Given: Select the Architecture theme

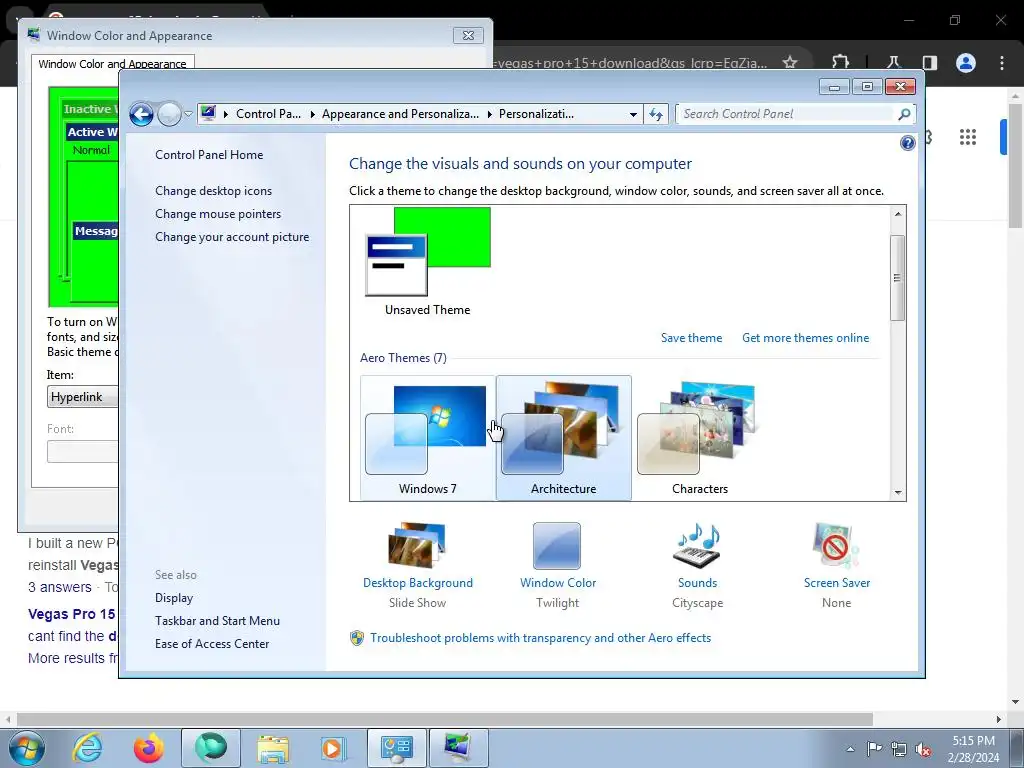Looking at the screenshot, I should [x=564, y=438].
